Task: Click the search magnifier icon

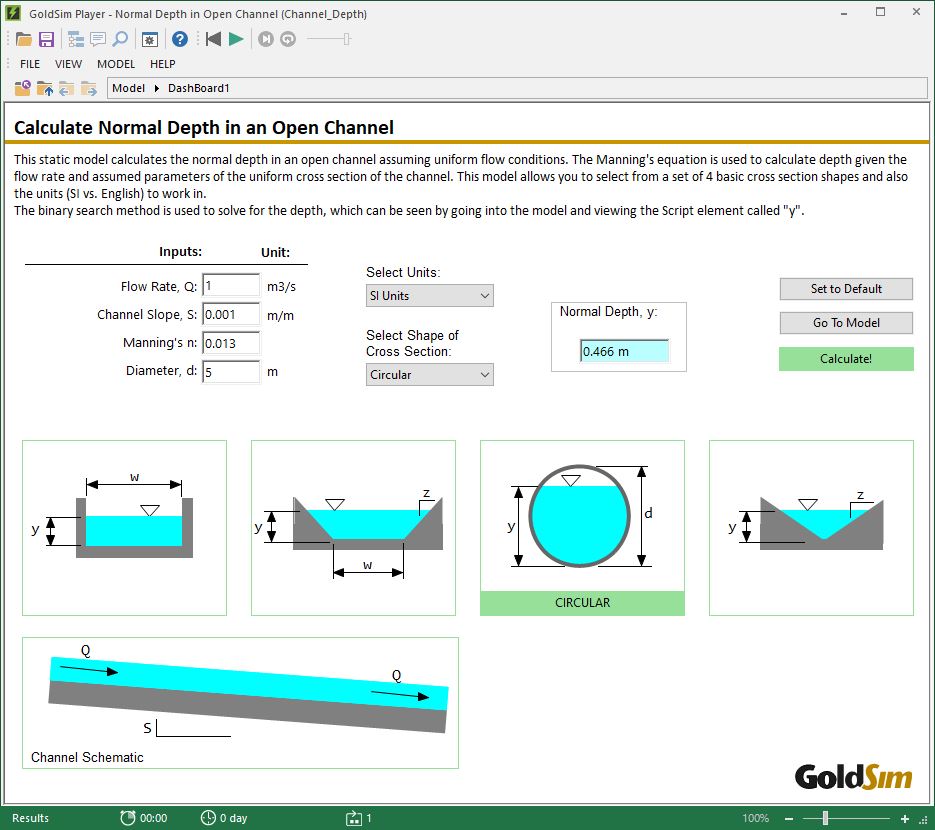Action: (x=121, y=40)
